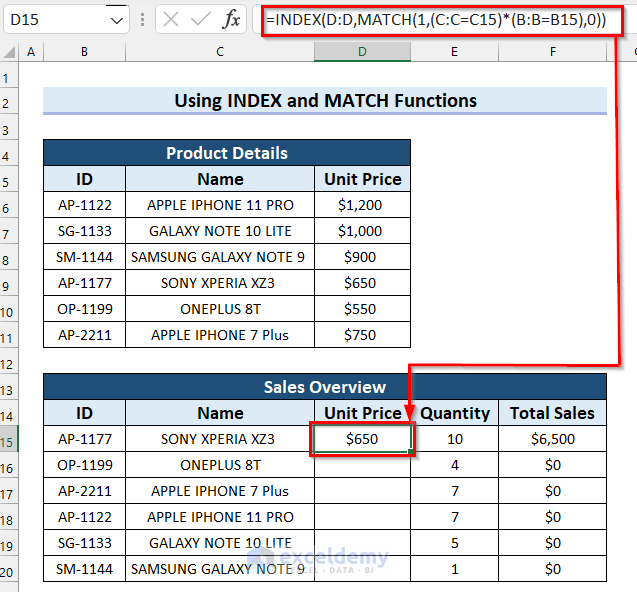Select cell AP-1122 in row 18
The height and width of the screenshot is (592, 637).
(x=84, y=517)
